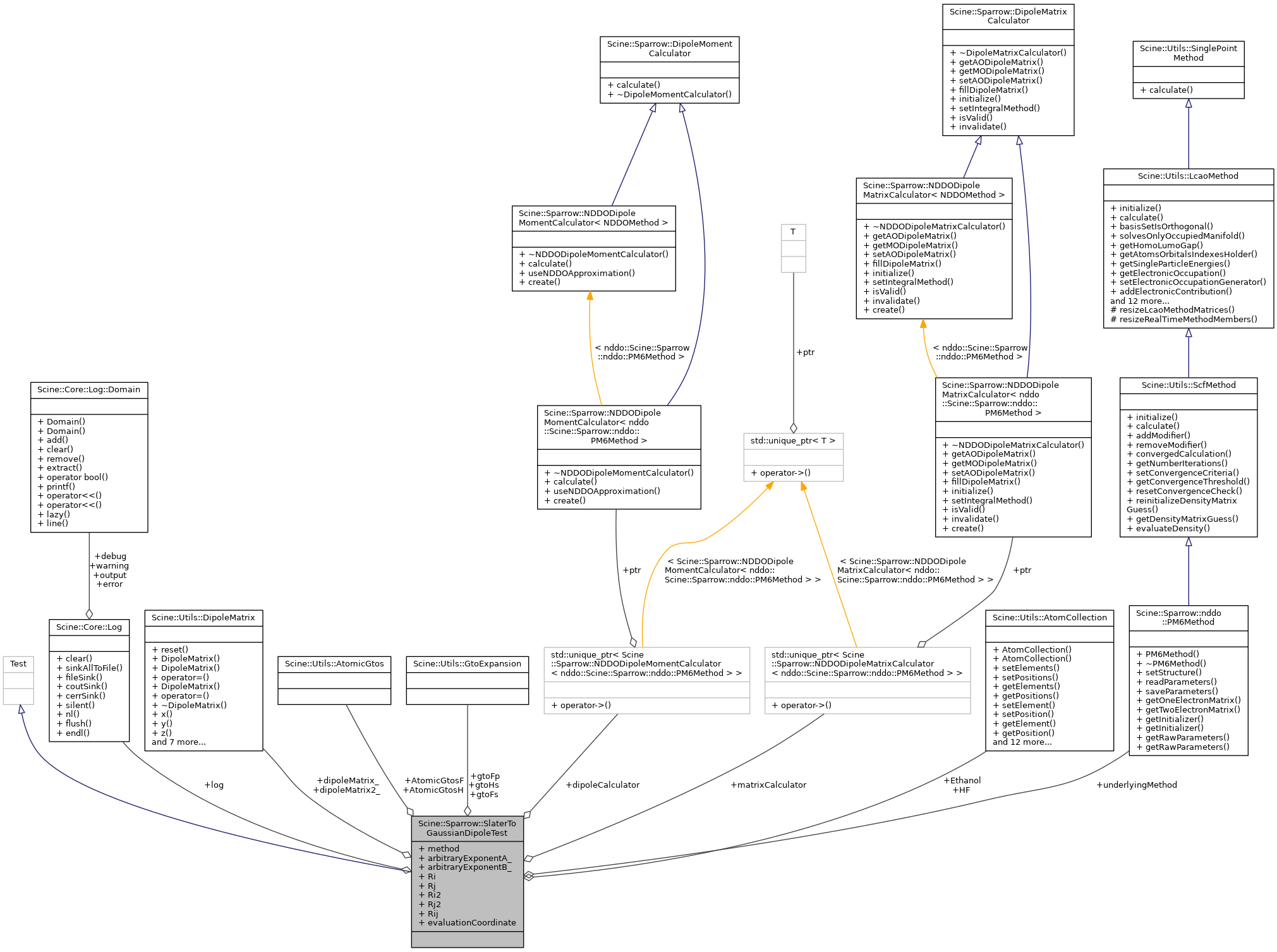The image size is (1277, 952).
Task: Open the Scine::Utils::LcaoMethod class node
Action: click(1188, 248)
